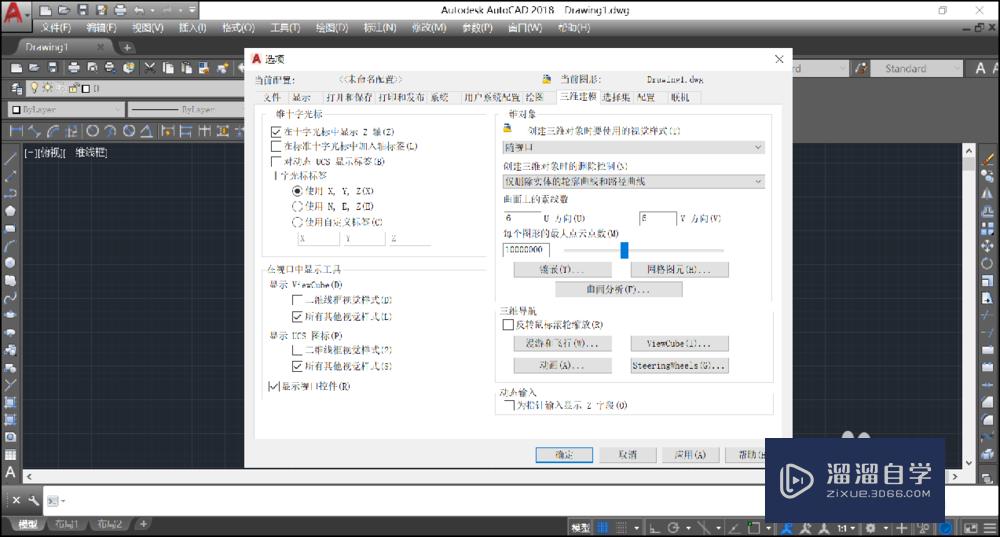Switch to the Model (模型) layout tab
The height and width of the screenshot is (537, 1000).
tap(27, 524)
